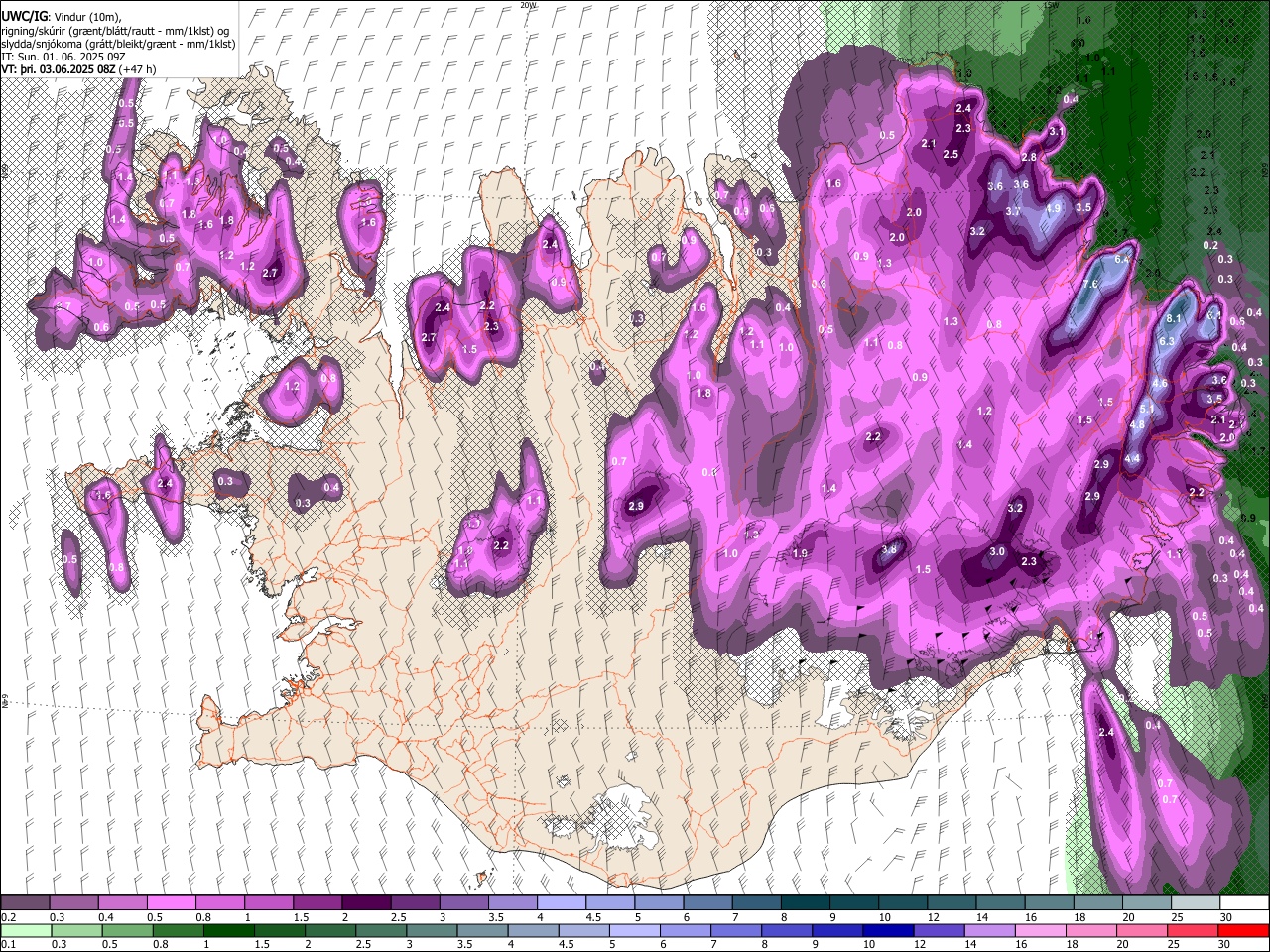Click the 4.6 precipitation value
Viewport: 1270px width, 952px height.
[x=1159, y=383]
